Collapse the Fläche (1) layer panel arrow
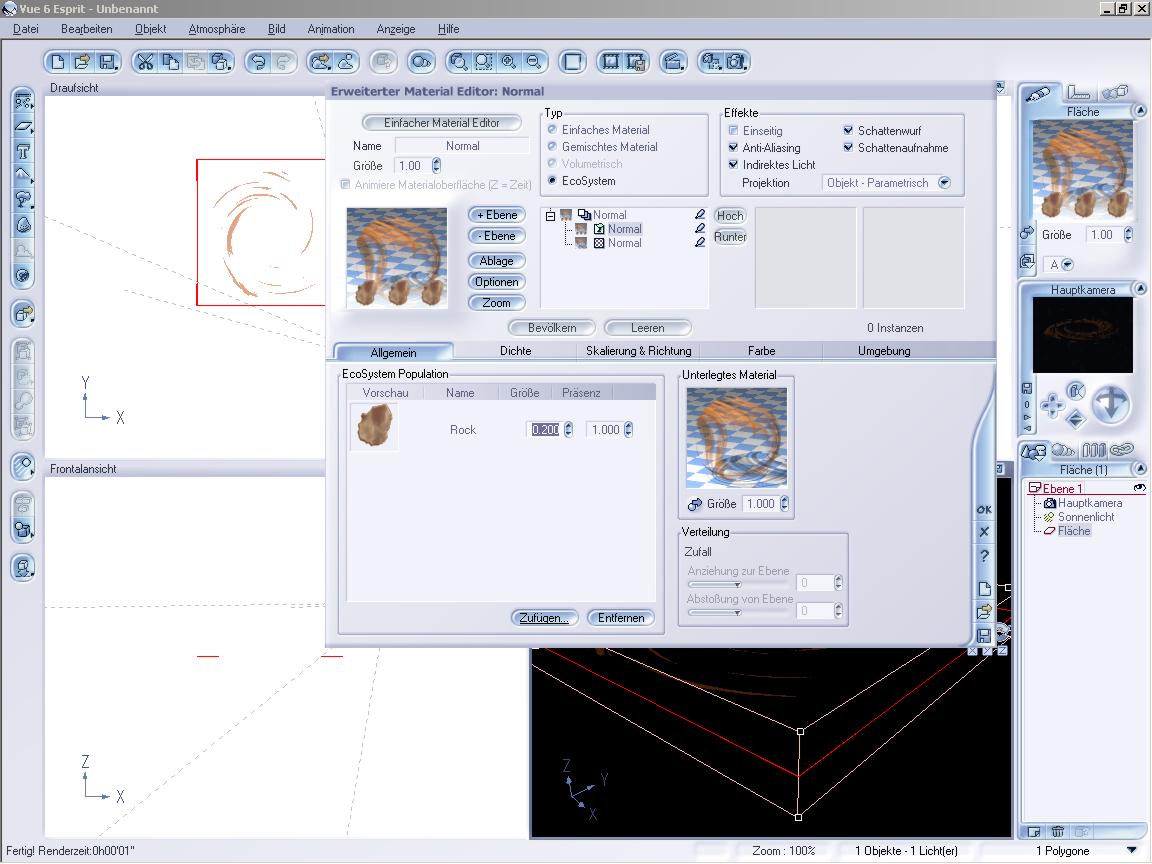The image size is (1152, 864). pyautogui.click(x=1140, y=469)
